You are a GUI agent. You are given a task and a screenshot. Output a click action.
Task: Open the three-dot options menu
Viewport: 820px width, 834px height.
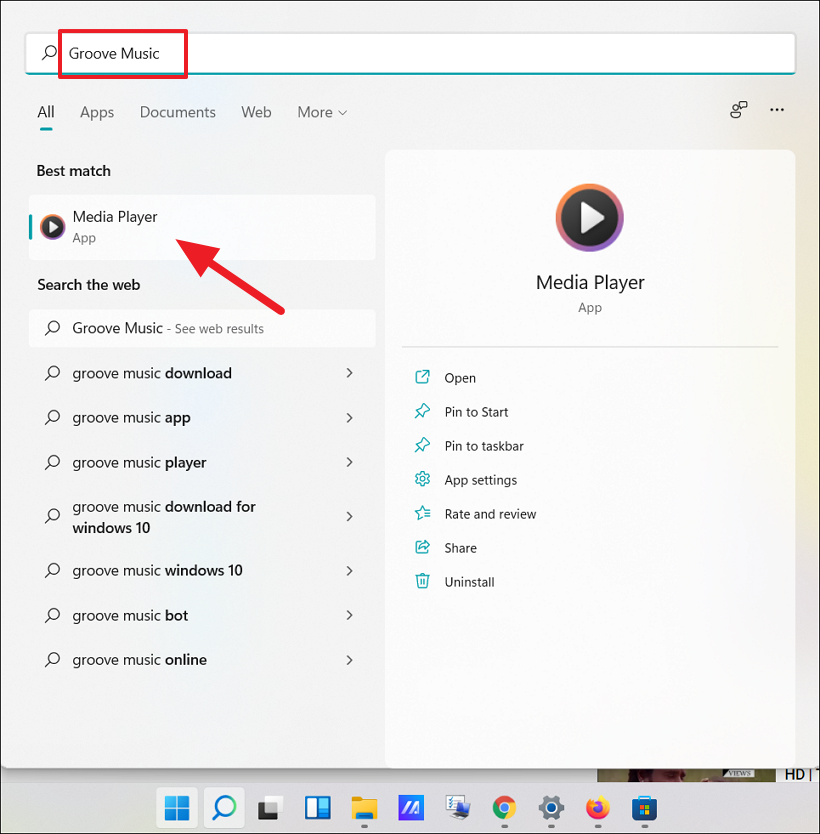[x=777, y=110]
